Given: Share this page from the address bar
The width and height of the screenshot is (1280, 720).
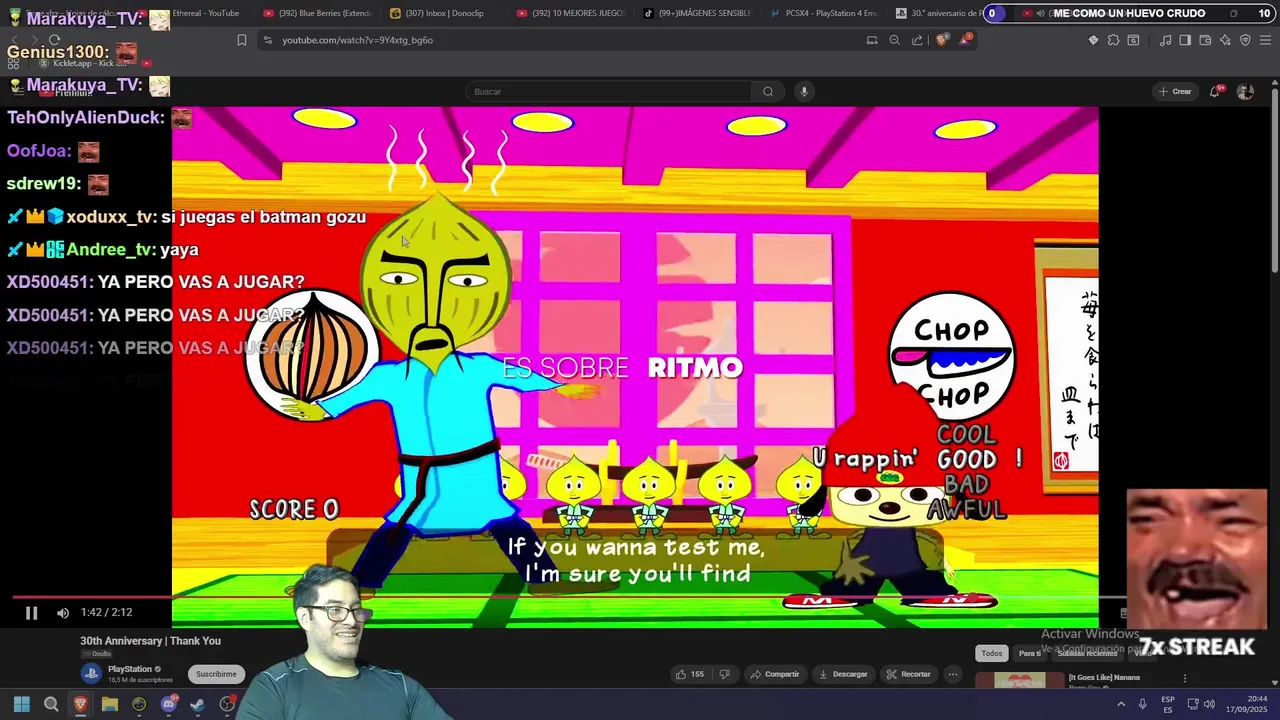Looking at the screenshot, I should [x=917, y=40].
